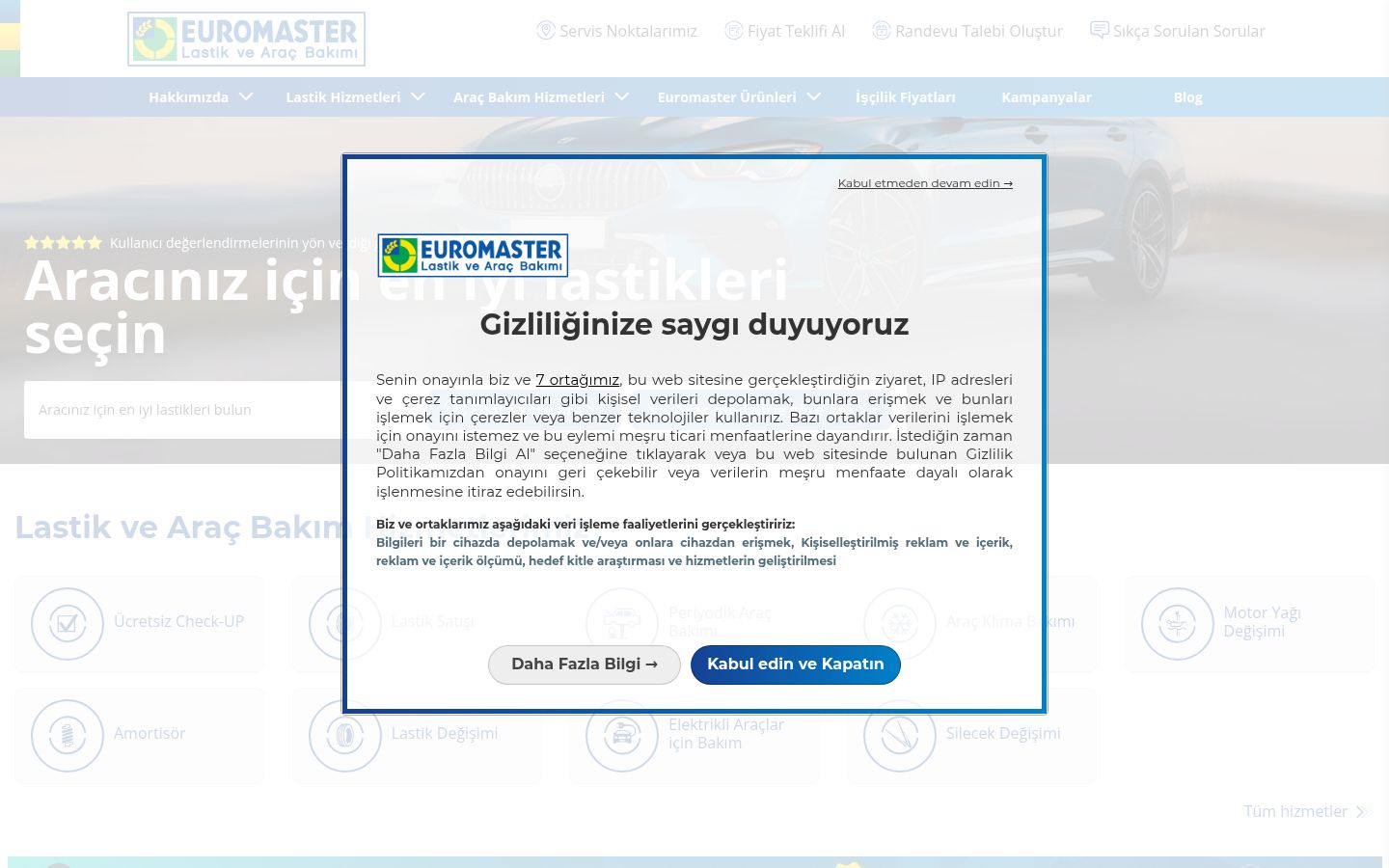Click the Servis Noktalarımız location pin icon
Screen dimensions: 1389x868
[x=546, y=31]
